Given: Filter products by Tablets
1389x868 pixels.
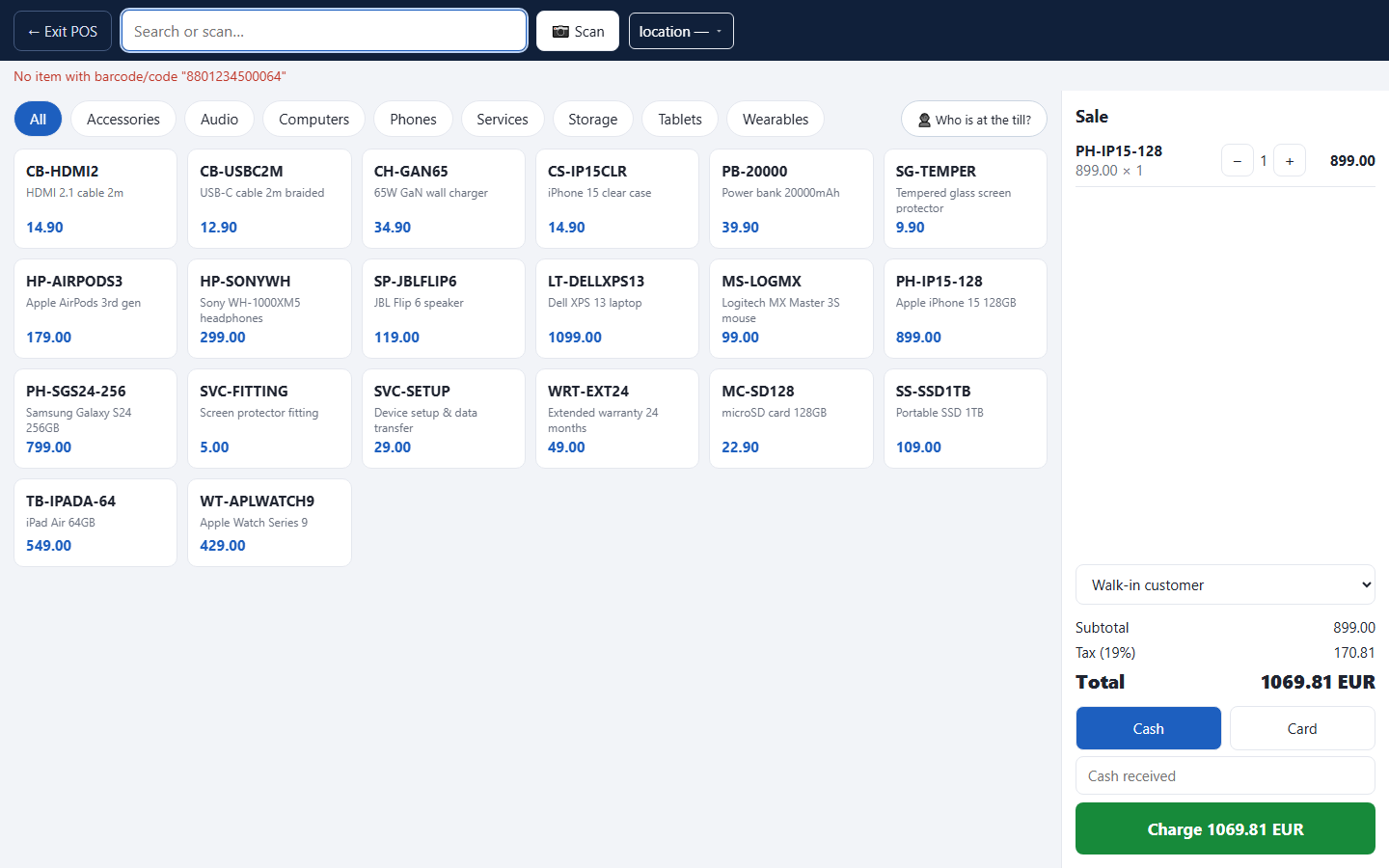Looking at the screenshot, I should click(x=680, y=119).
